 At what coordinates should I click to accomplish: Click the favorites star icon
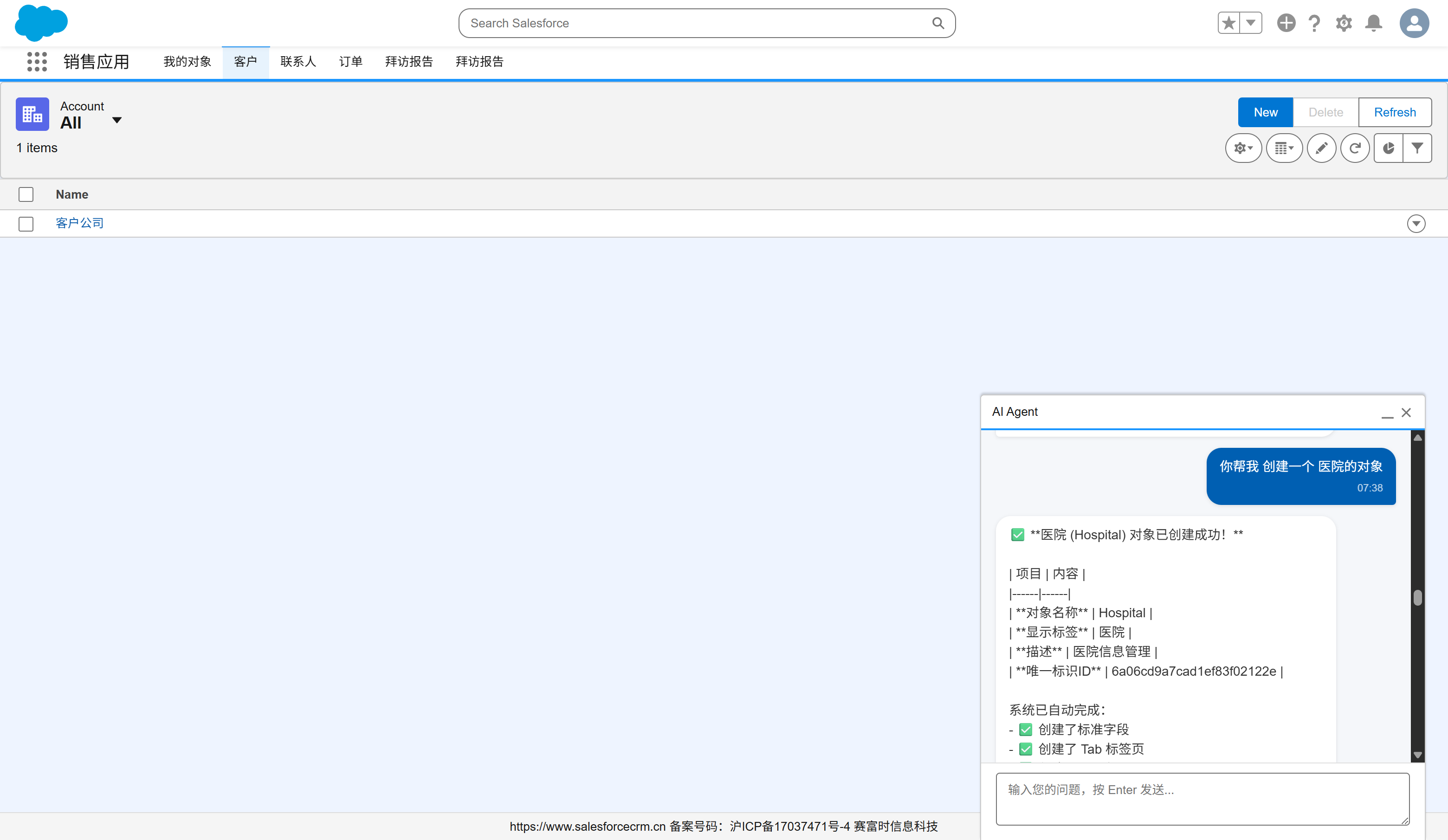point(1228,23)
